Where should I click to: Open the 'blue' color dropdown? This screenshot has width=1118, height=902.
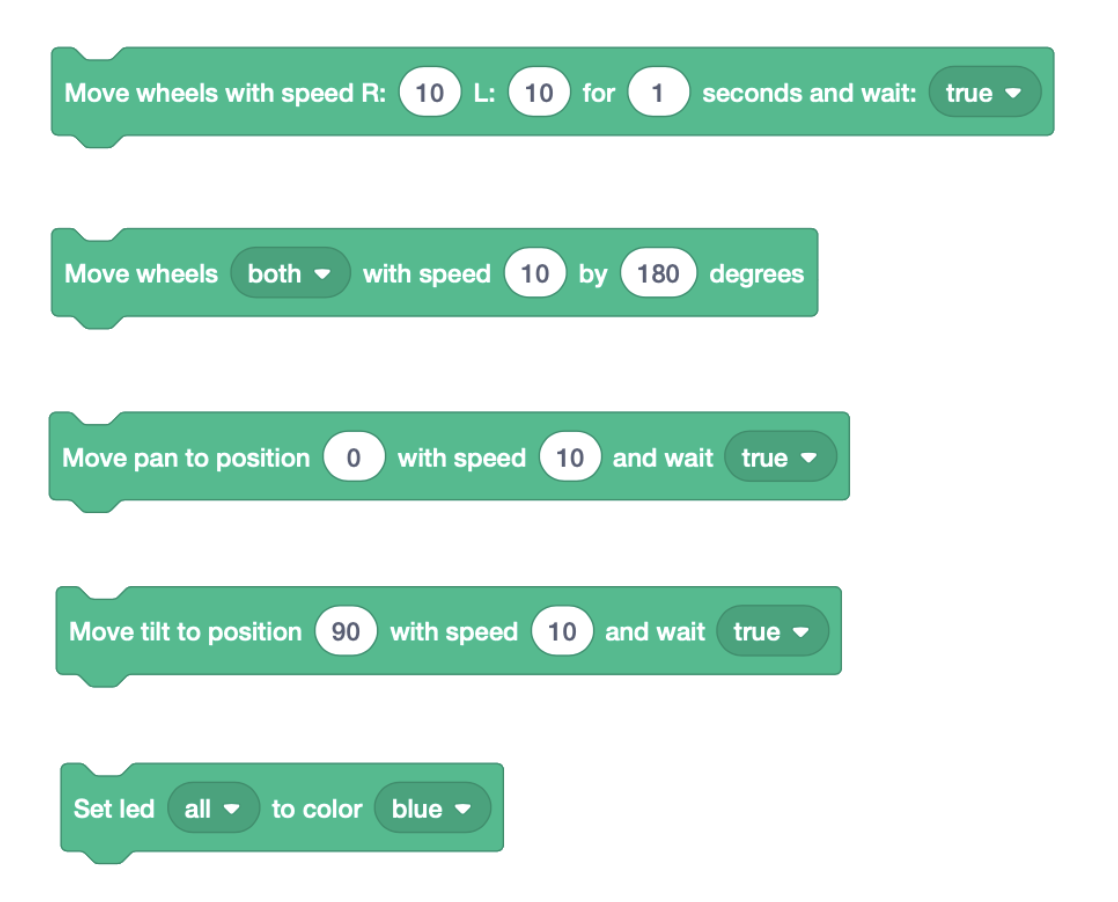tap(431, 809)
